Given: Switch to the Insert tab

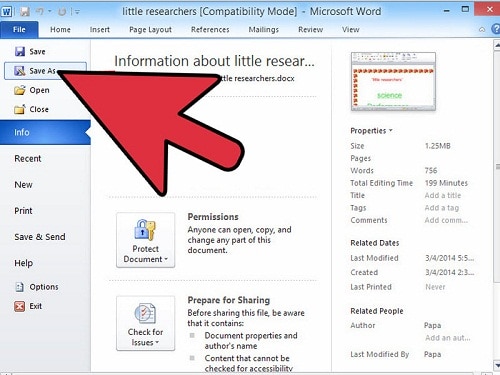Looking at the screenshot, I should [x=100, y=30].
